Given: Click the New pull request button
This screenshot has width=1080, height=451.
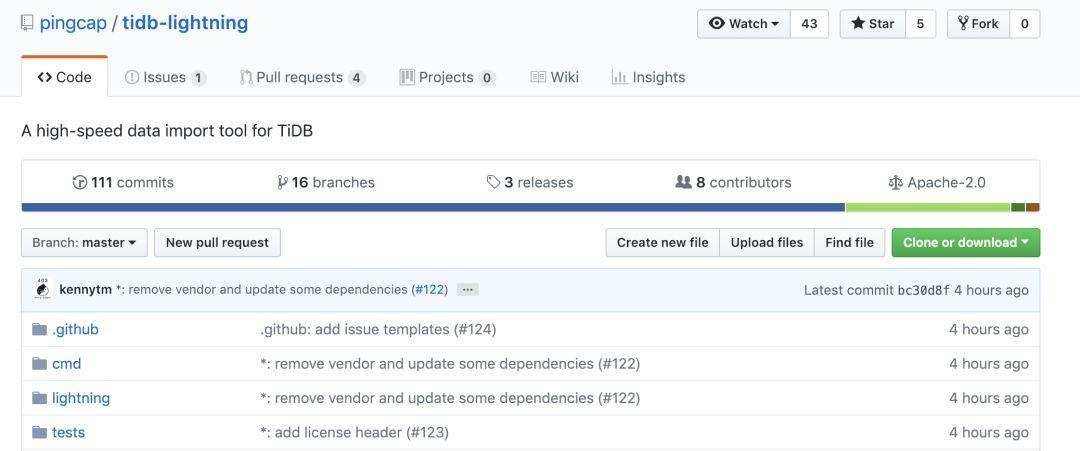Looking at the screenshot, I should [x=217, y=242].
